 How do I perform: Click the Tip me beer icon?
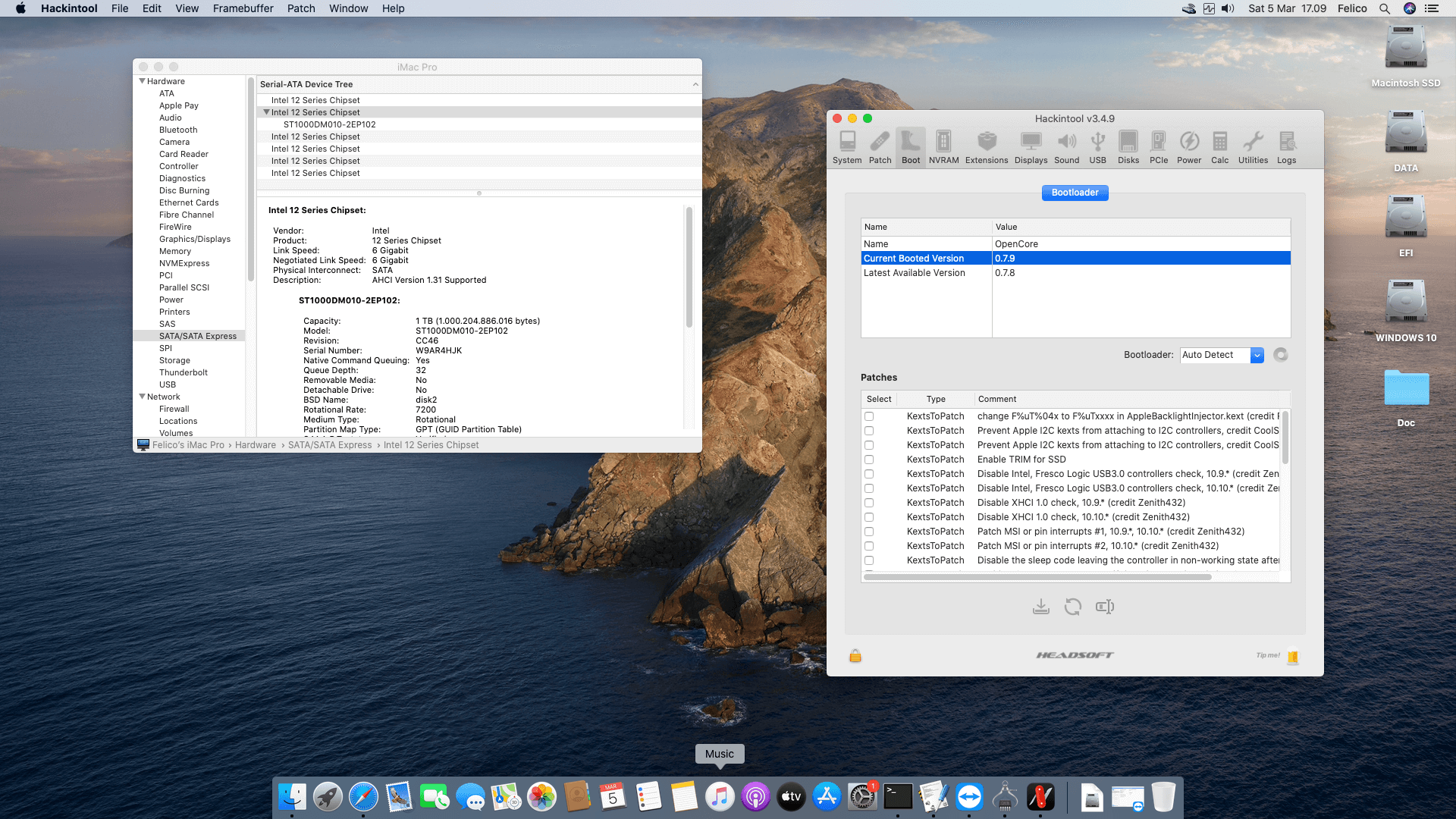pos(1292,657)
